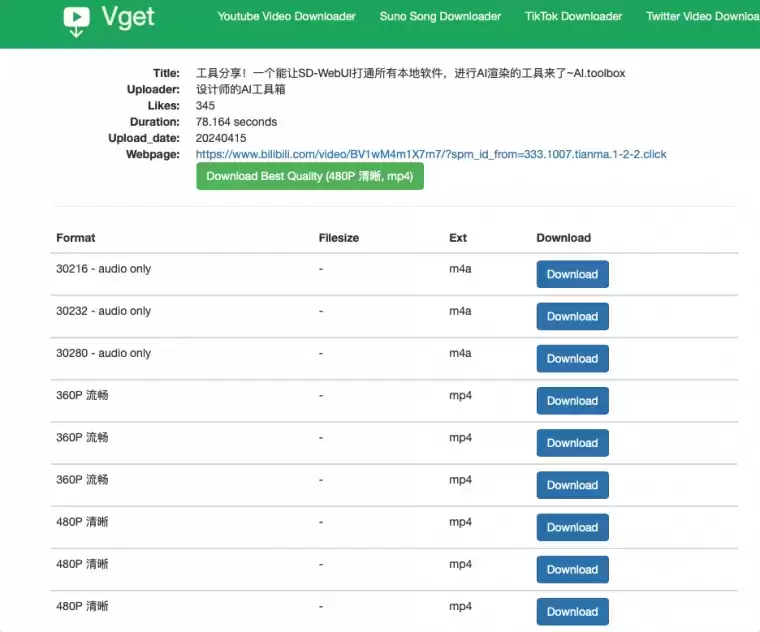
Task: Go to TikTok Downloader page
Action: click(573, 16)
